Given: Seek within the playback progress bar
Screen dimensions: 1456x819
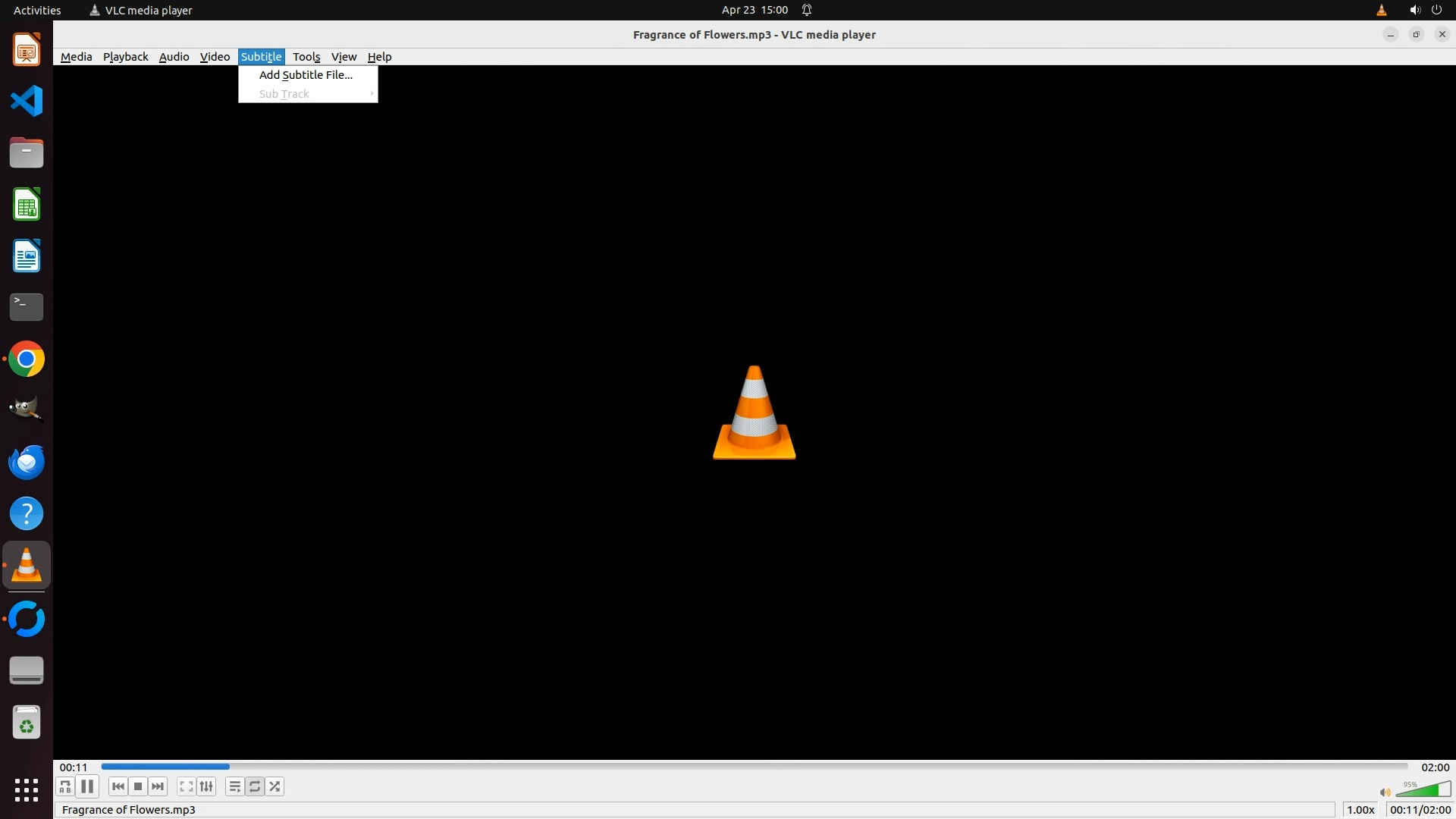Looking at the screenshot, I should point(754,767).
